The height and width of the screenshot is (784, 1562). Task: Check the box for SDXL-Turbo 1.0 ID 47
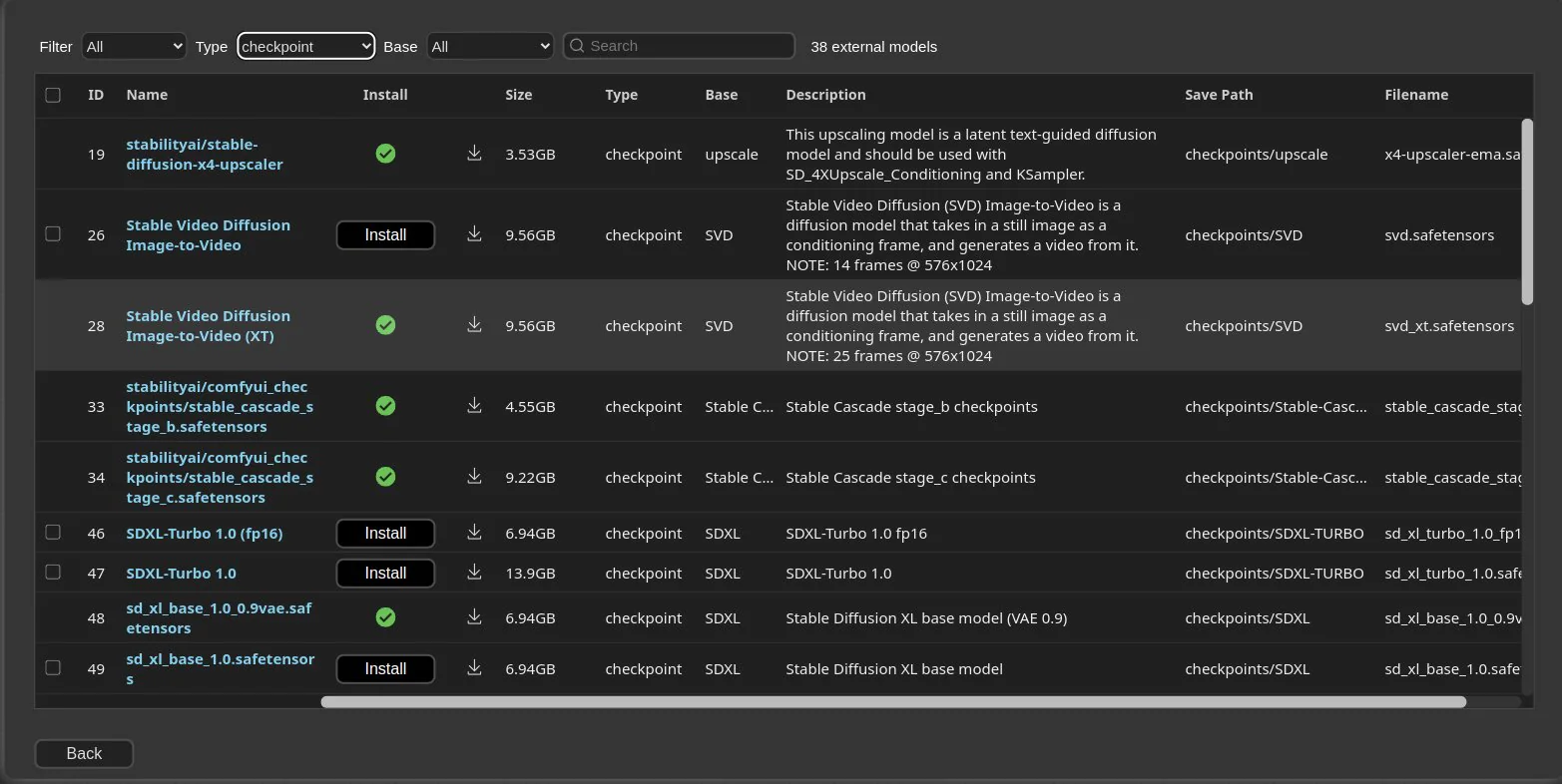click(x=53, y=572)
